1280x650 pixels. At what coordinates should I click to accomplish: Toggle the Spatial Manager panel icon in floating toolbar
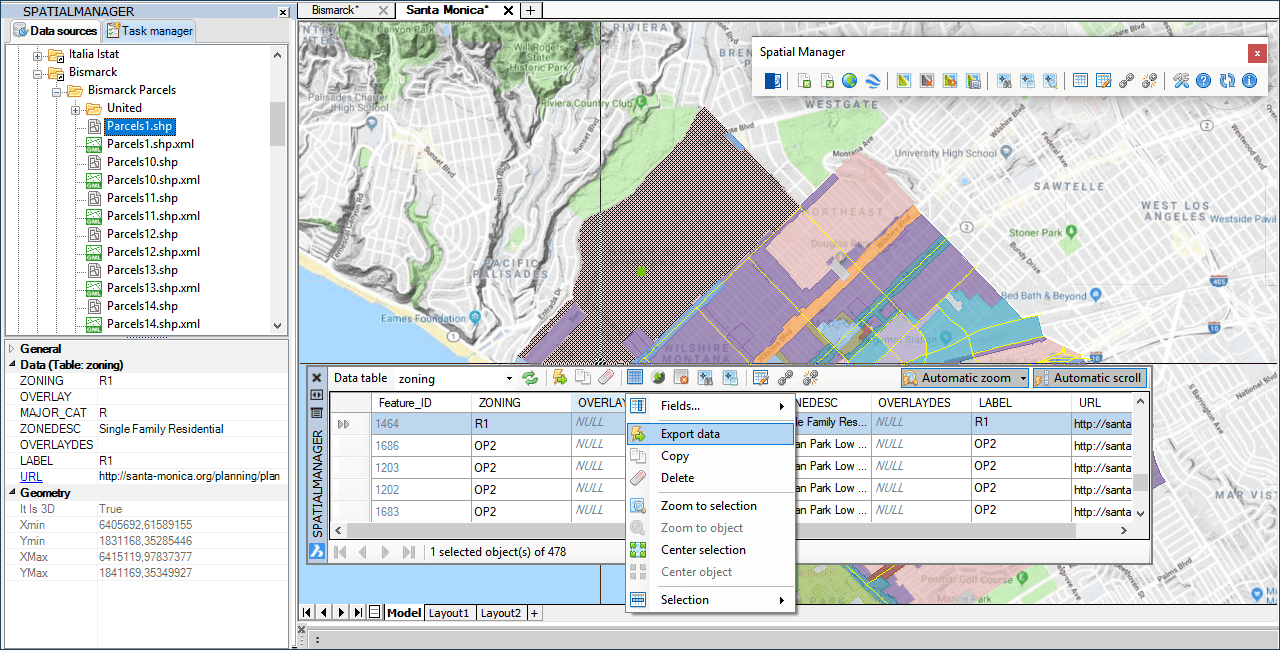pos(773,81)
